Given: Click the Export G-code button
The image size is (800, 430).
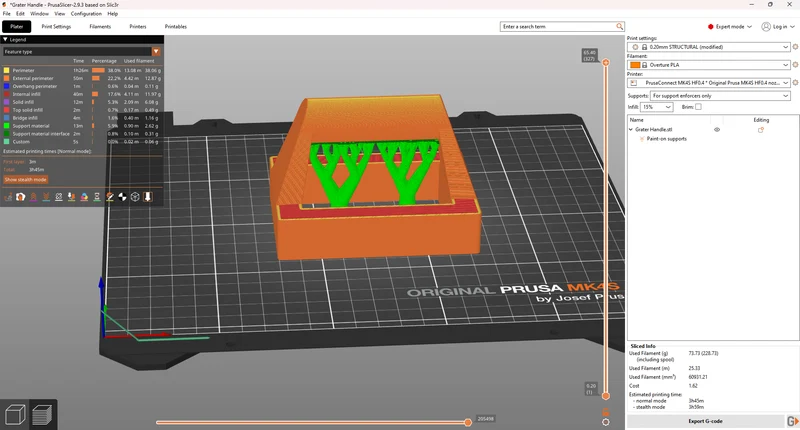Looking at the screenshot, I should pyautogui.click(x=705, y=421).
